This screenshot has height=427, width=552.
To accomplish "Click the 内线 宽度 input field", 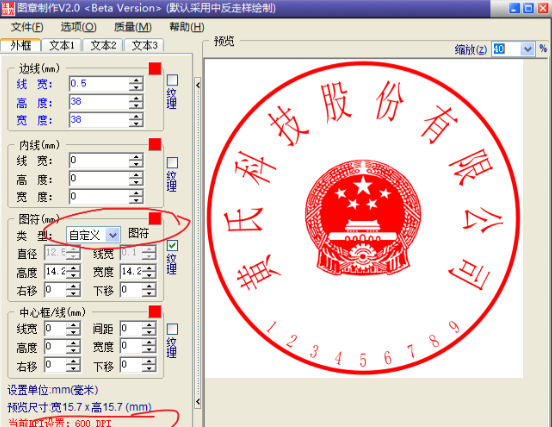I will coord(99,196).
